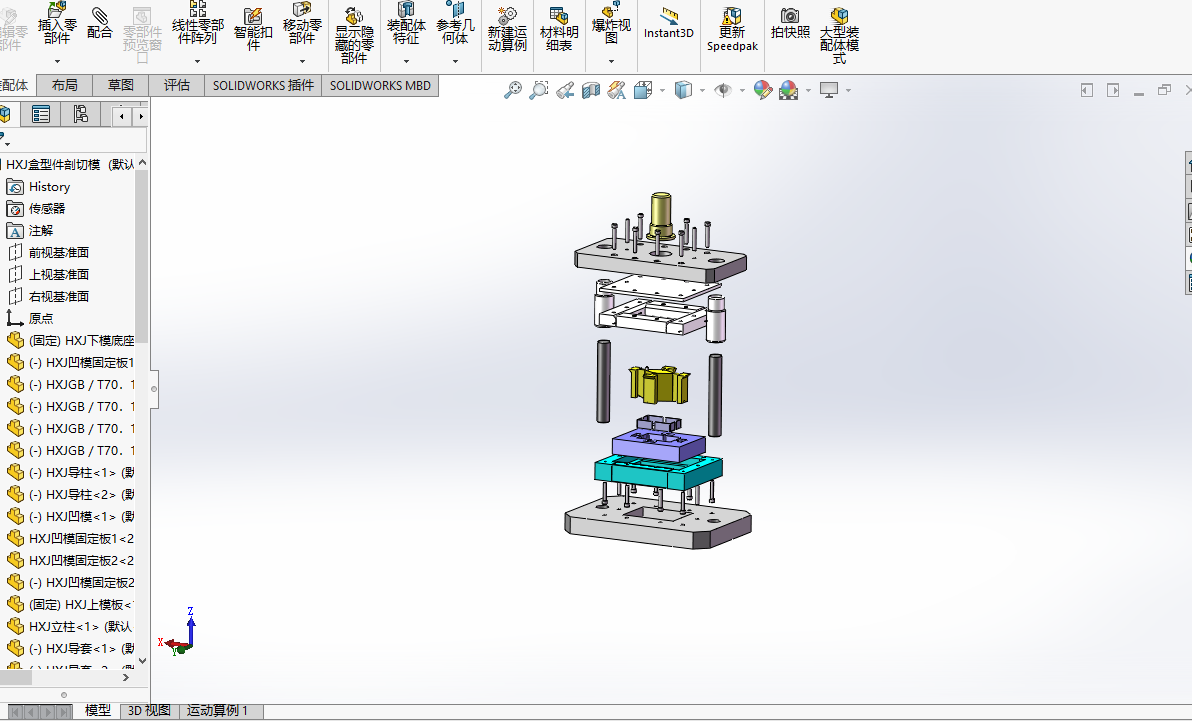The width and height of the screenshot is (1192, 721).
Task: Switch to 模型 (Model) bottom tab
Action: (x=97, y=710)
